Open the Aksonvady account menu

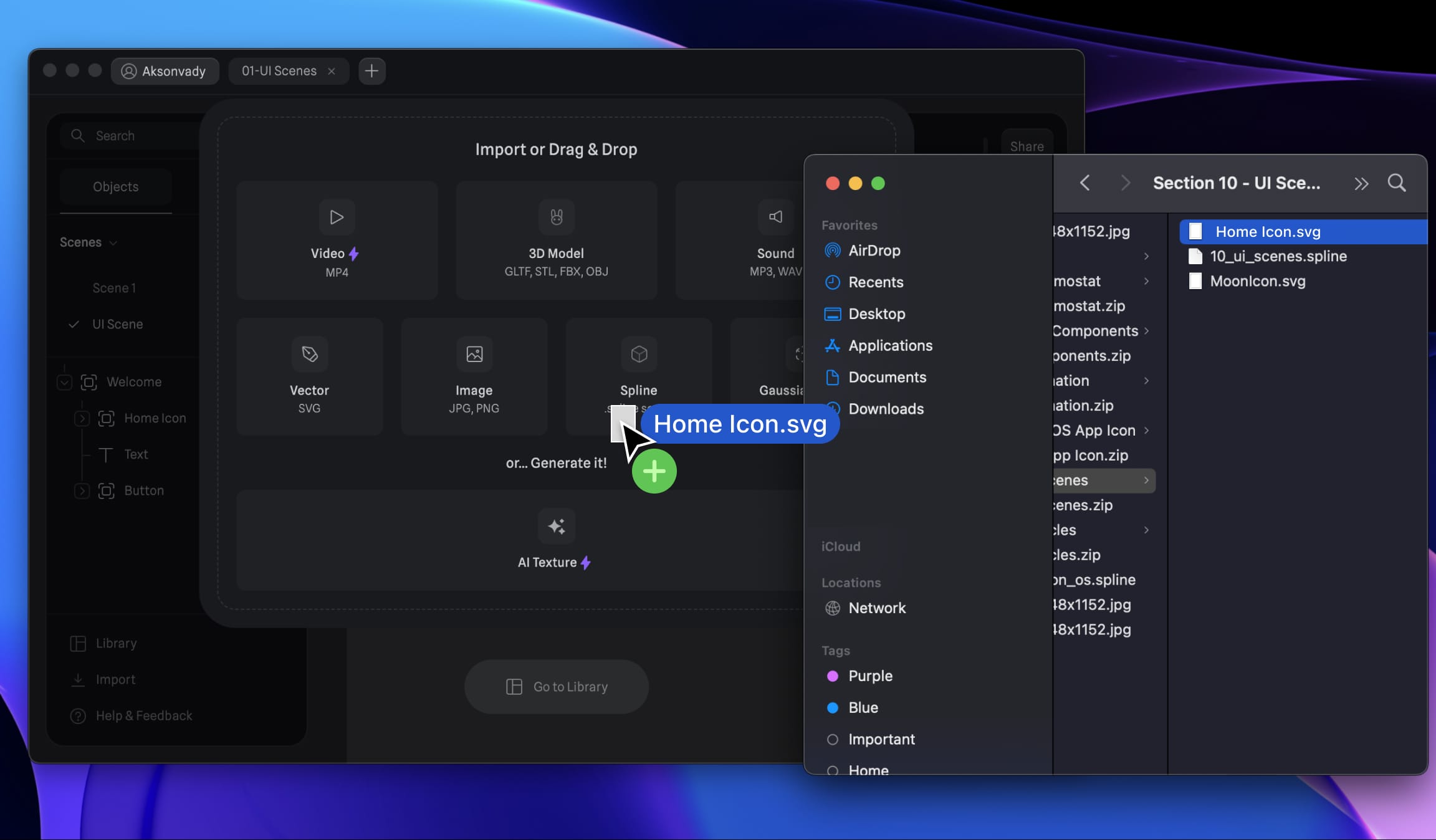click(165, 70)
